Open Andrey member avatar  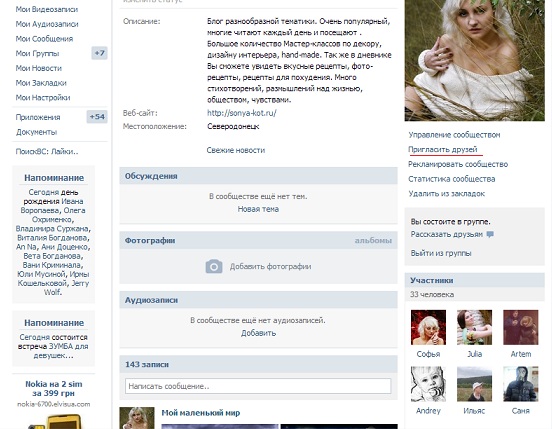428,384
